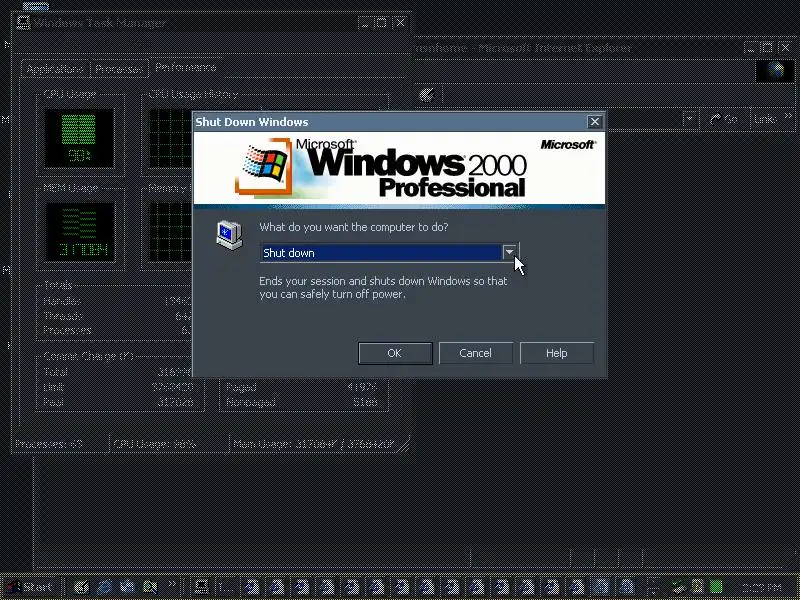Click 'Handles' label in Task Manager Totals

click(62, 301)
